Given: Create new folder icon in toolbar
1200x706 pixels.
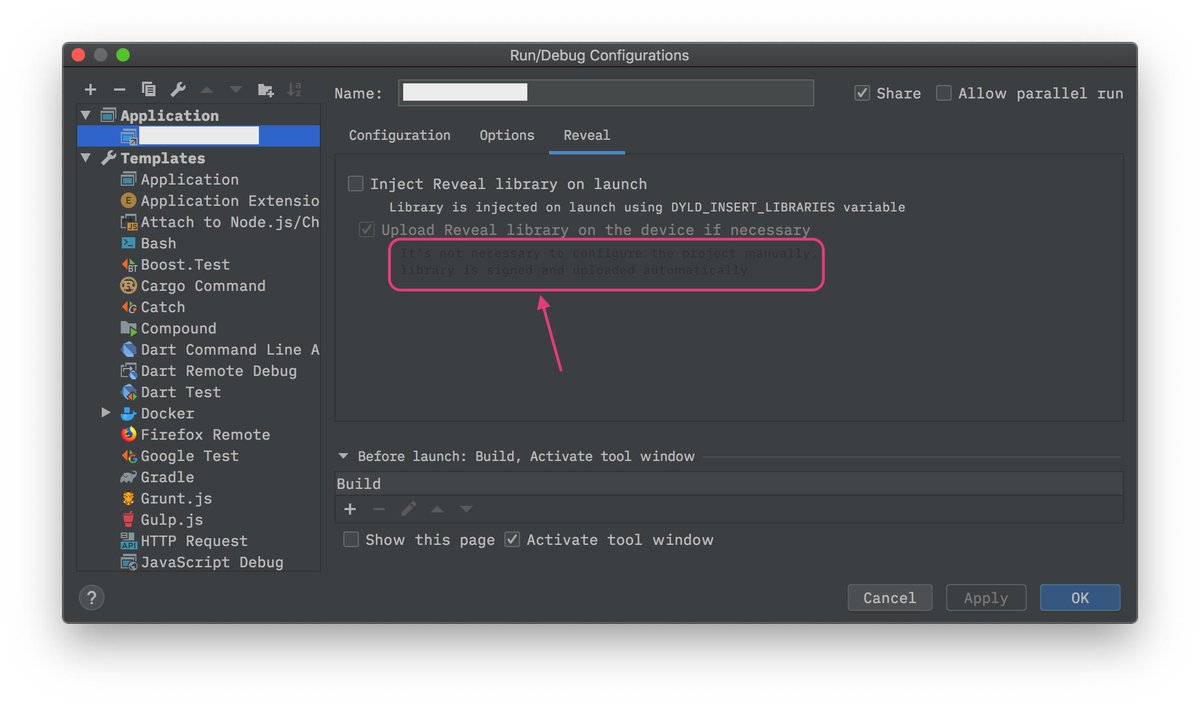Looking at the screenshot, I should pyautogui.click(x=265, y=90).
